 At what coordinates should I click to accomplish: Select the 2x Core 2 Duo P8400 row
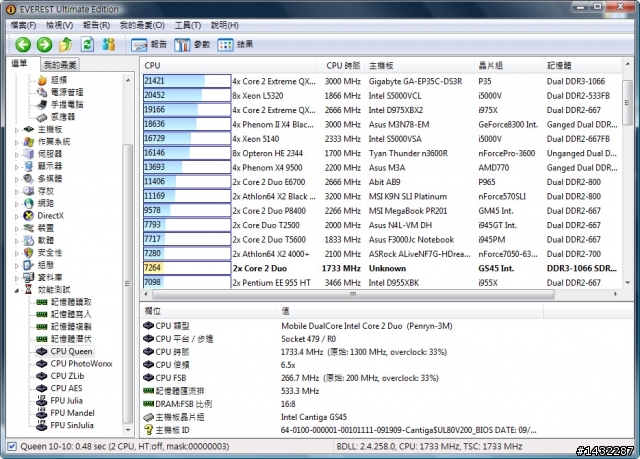(x=382, y=211)
